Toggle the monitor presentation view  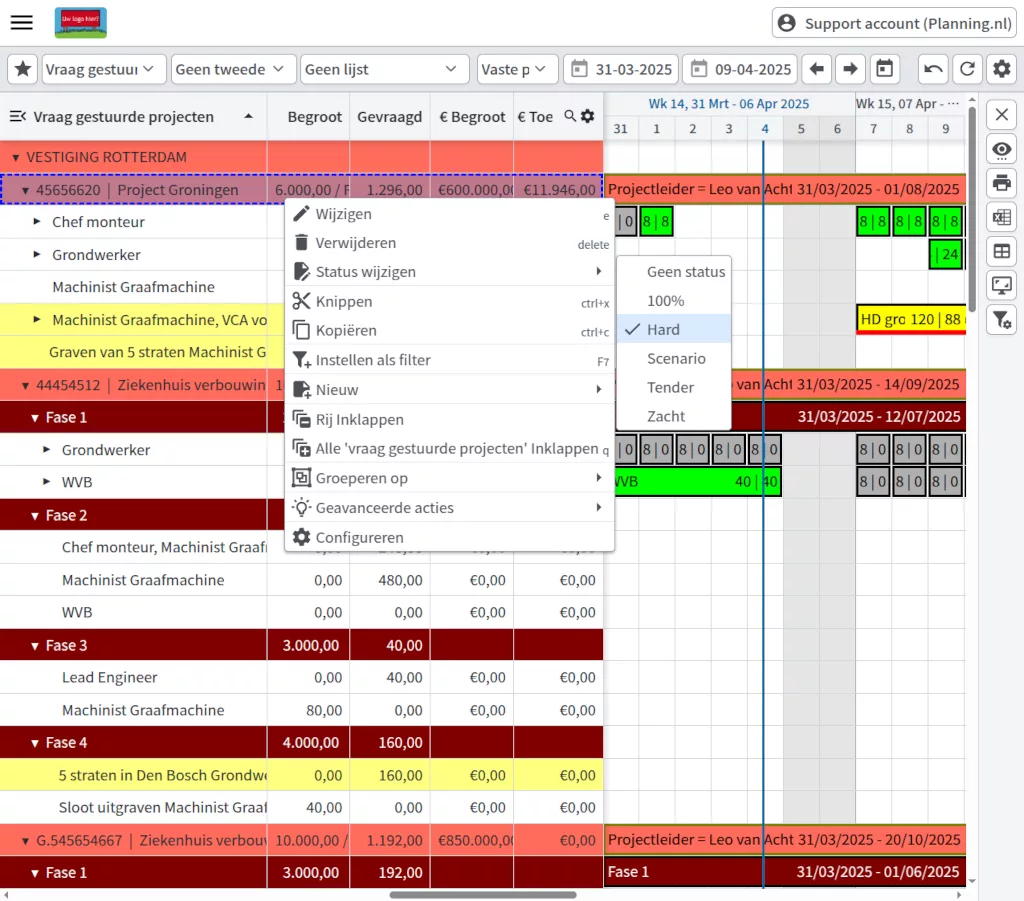1001,286
